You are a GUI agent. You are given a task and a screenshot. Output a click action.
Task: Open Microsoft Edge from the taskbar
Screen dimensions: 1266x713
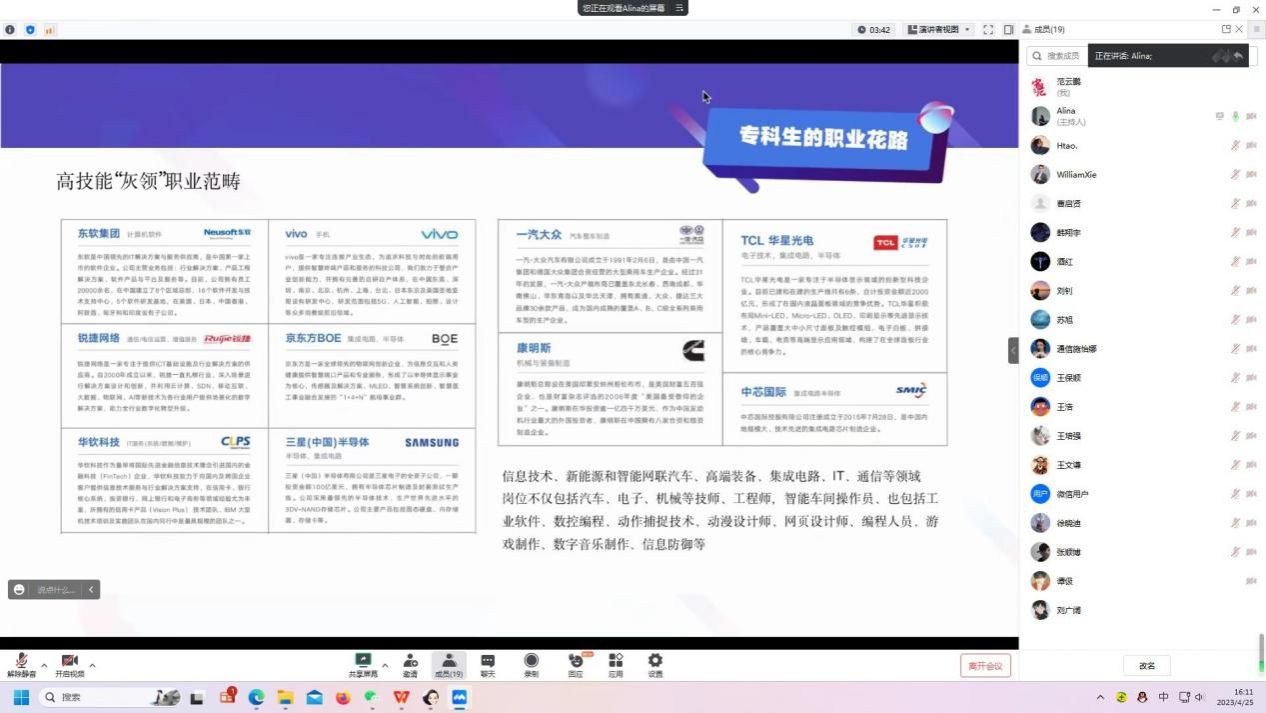click(256, 697)
